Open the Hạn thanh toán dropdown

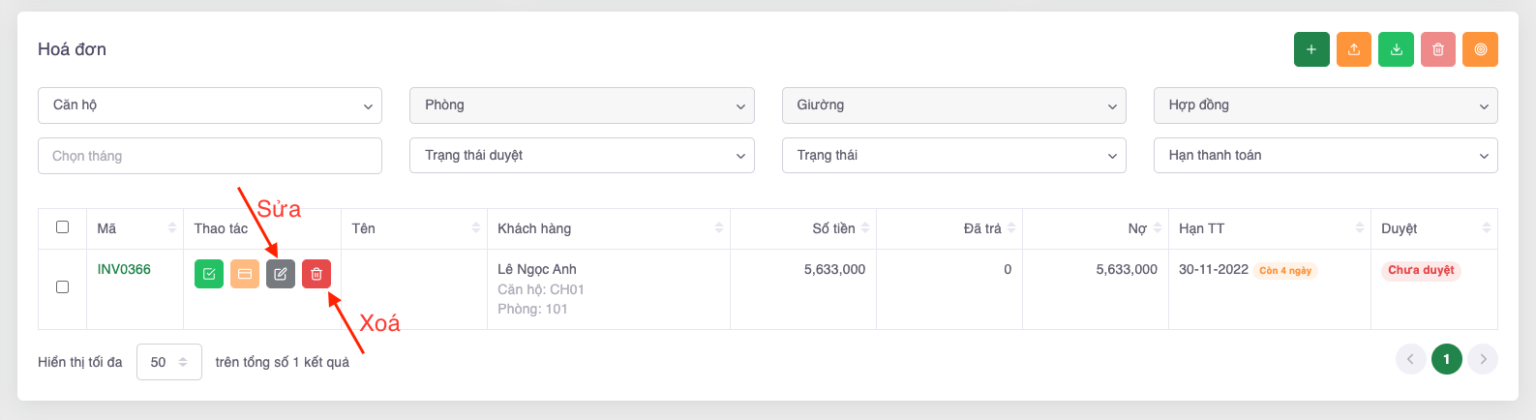tap(1326, 155)
